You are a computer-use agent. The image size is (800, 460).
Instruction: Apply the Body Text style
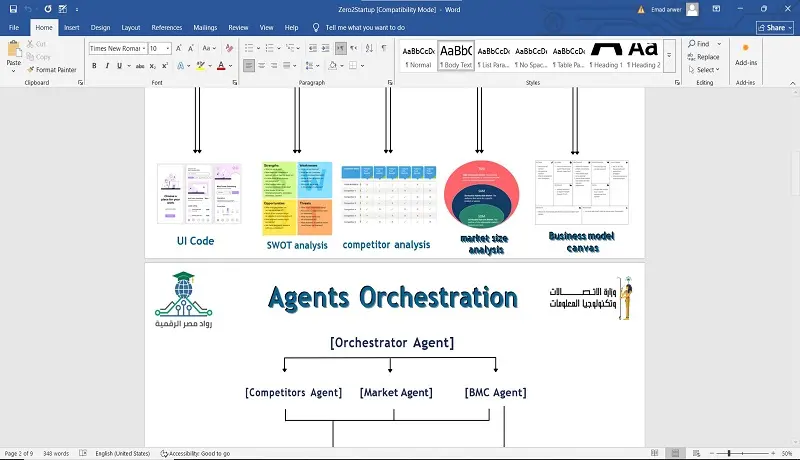tap(456, 56)
